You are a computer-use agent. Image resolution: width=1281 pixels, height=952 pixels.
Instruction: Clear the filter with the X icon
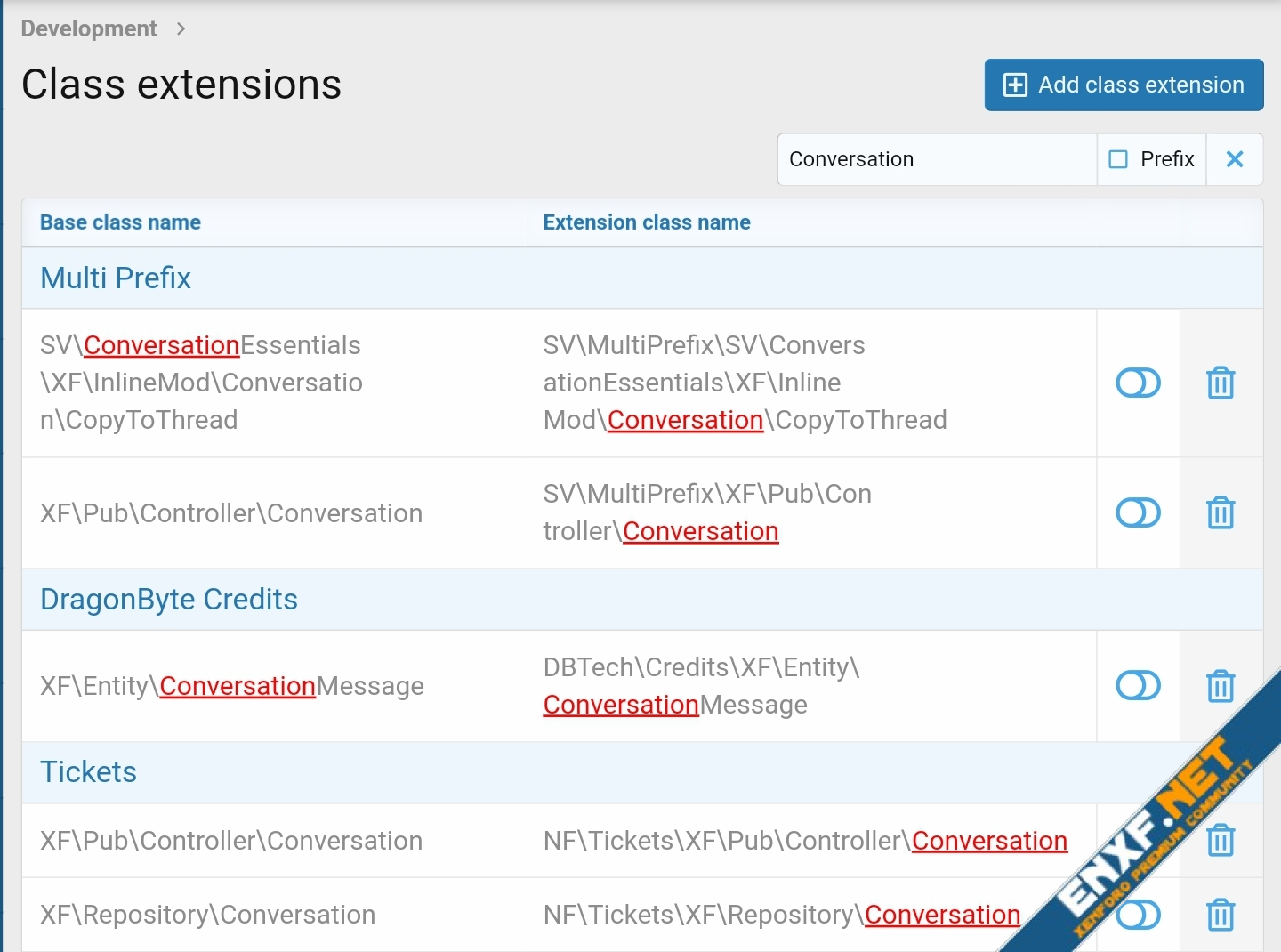pos(1234,159)
